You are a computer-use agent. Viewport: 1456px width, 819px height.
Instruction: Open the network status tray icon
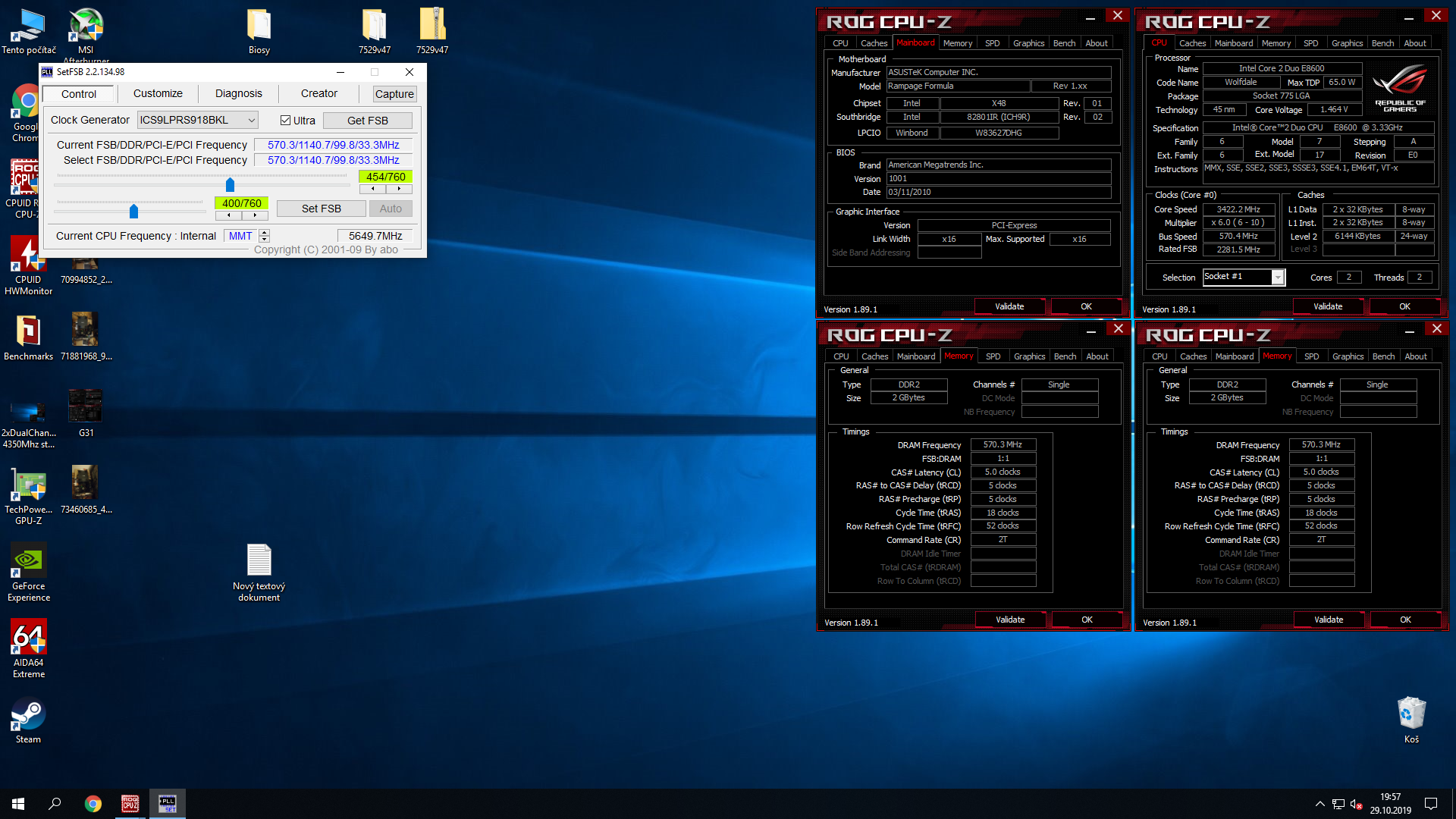1338,804
